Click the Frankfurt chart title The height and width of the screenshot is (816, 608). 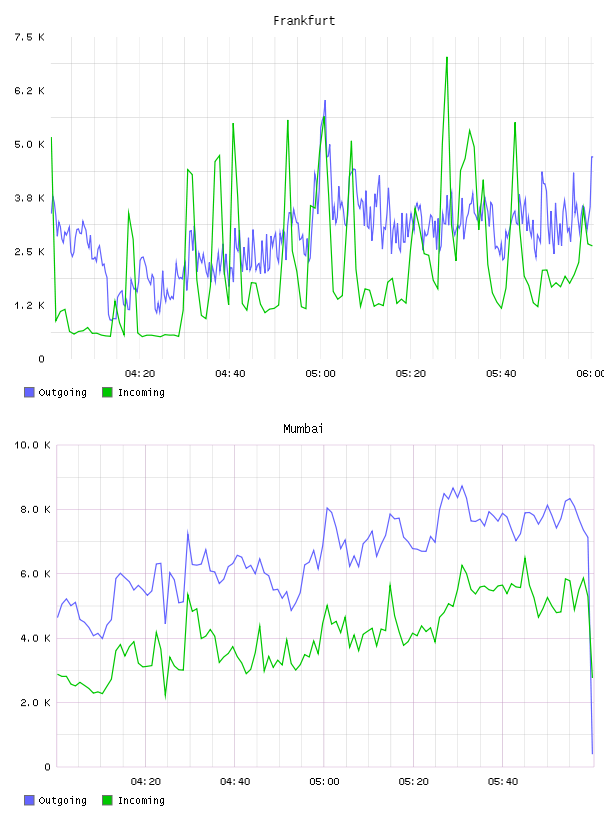(304, 21)
